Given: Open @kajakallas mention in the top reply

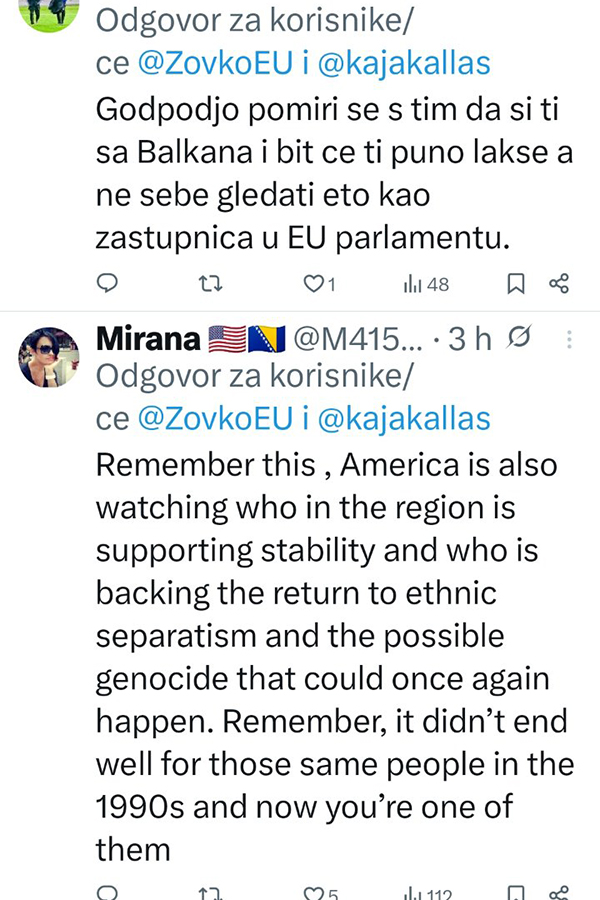Looking at the screenshot, I should (403, 64).
